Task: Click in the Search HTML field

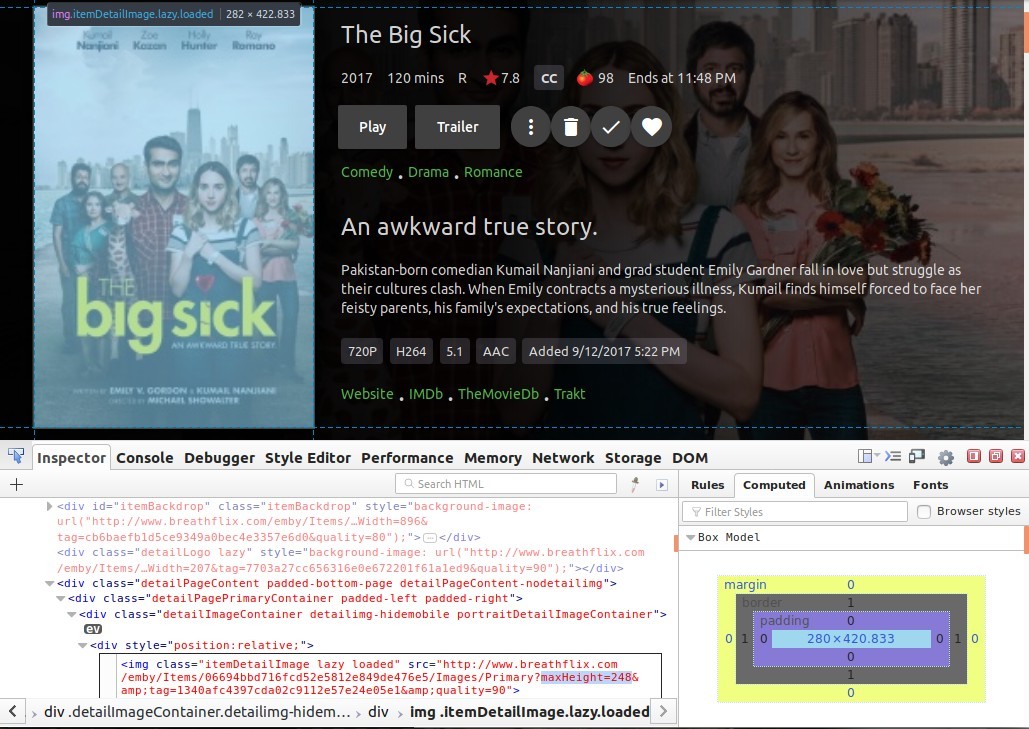Action: [506, 484]
